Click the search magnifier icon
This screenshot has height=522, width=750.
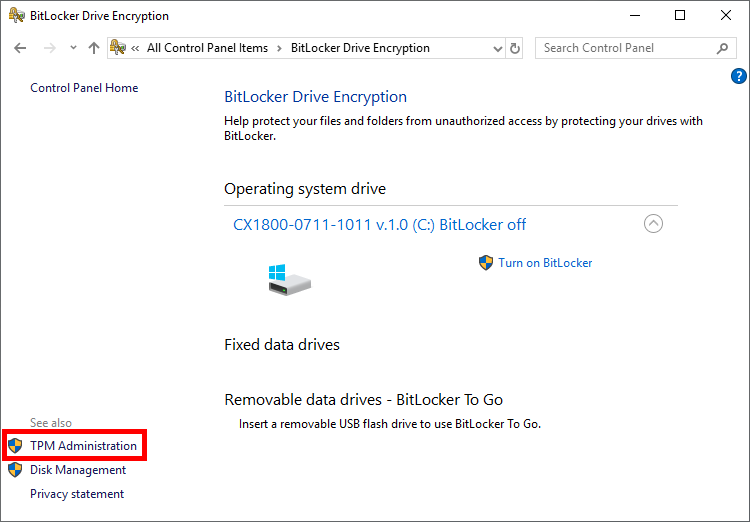(x=722, y=48)
